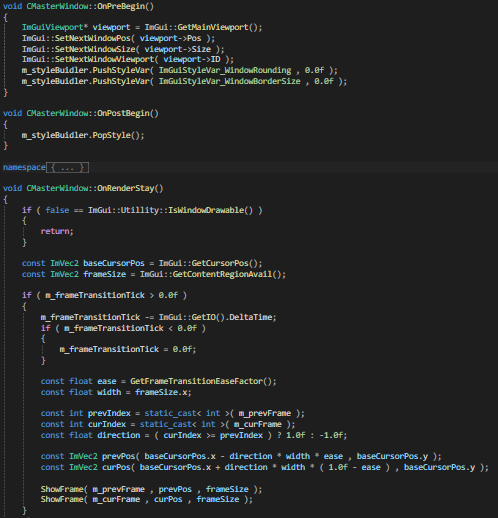Place cursor on OnPostBegin function name
Screen dimensions: 498x518
(123, 113)
